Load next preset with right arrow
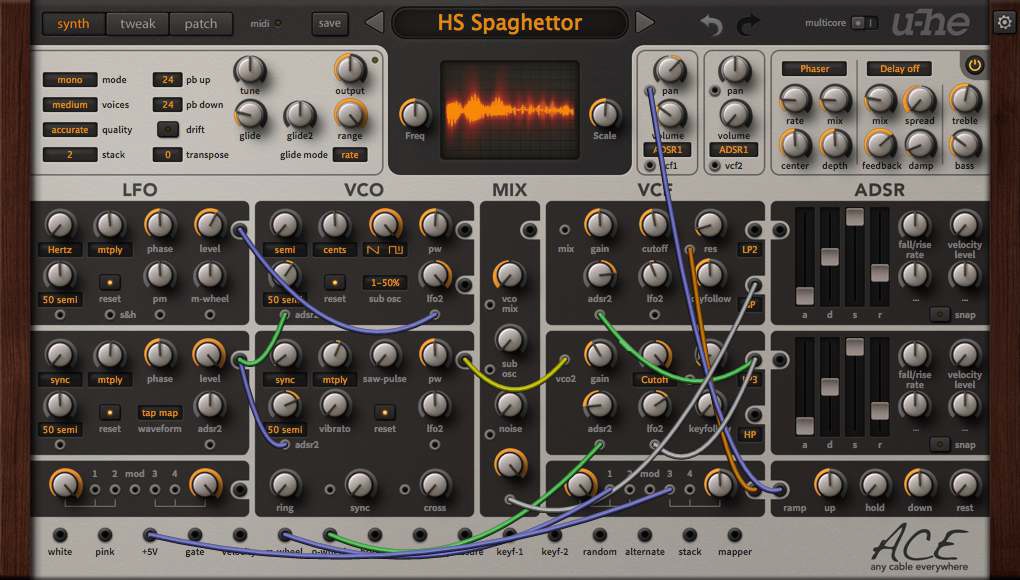This screenshot has height=580, width=1020. point(645,23)
